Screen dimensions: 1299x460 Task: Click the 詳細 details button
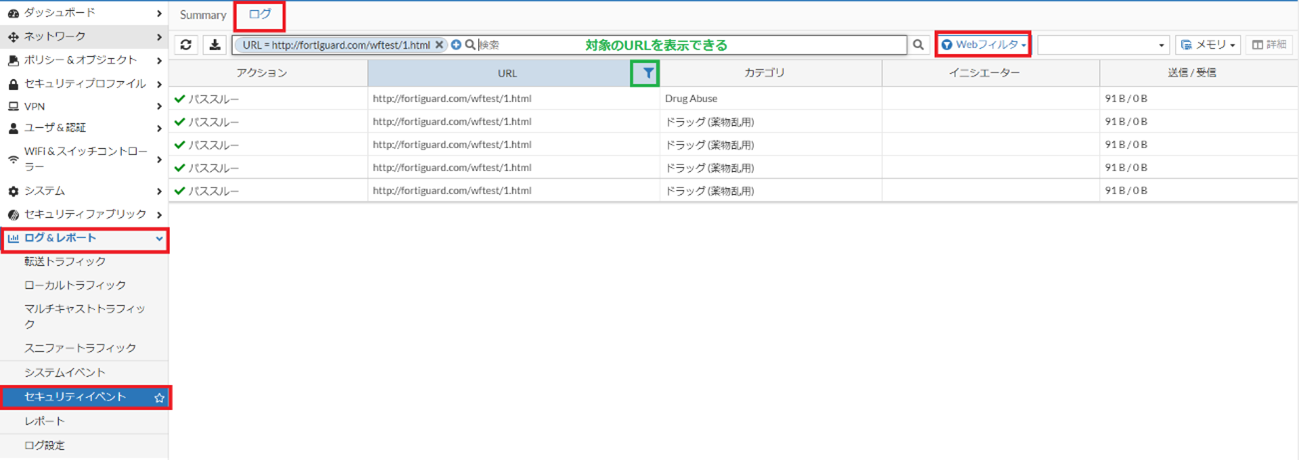tap(1269, 45)
